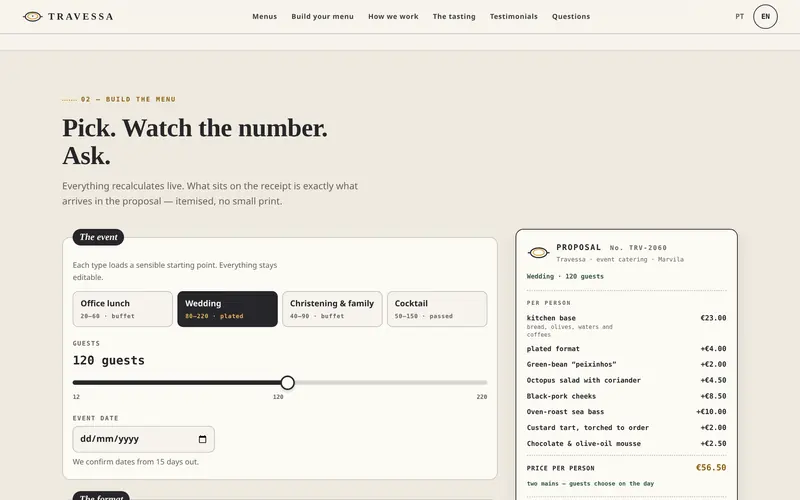800x500 pixels.
Task: Select the Wedding event type card
Action: click(228, 309)
